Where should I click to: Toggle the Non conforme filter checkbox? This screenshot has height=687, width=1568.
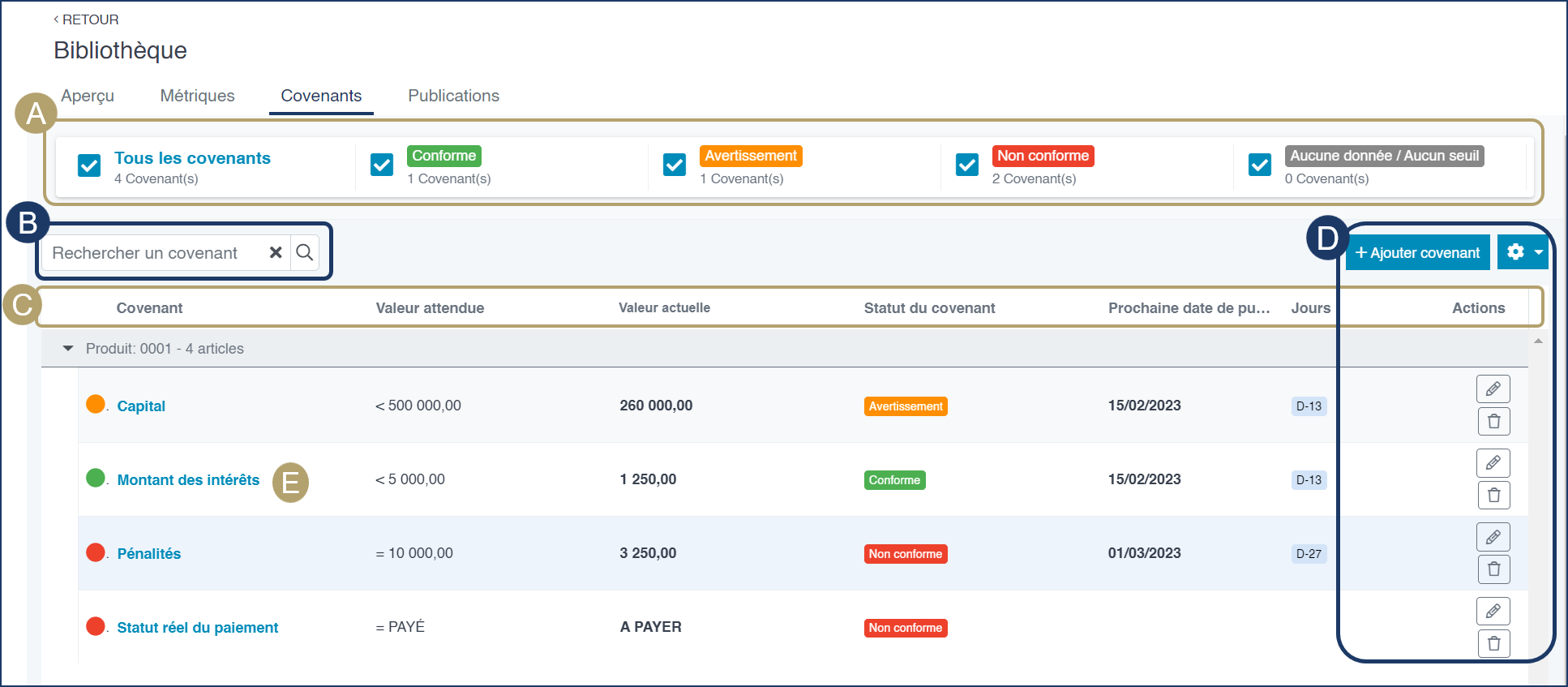[x=967, y=165]
